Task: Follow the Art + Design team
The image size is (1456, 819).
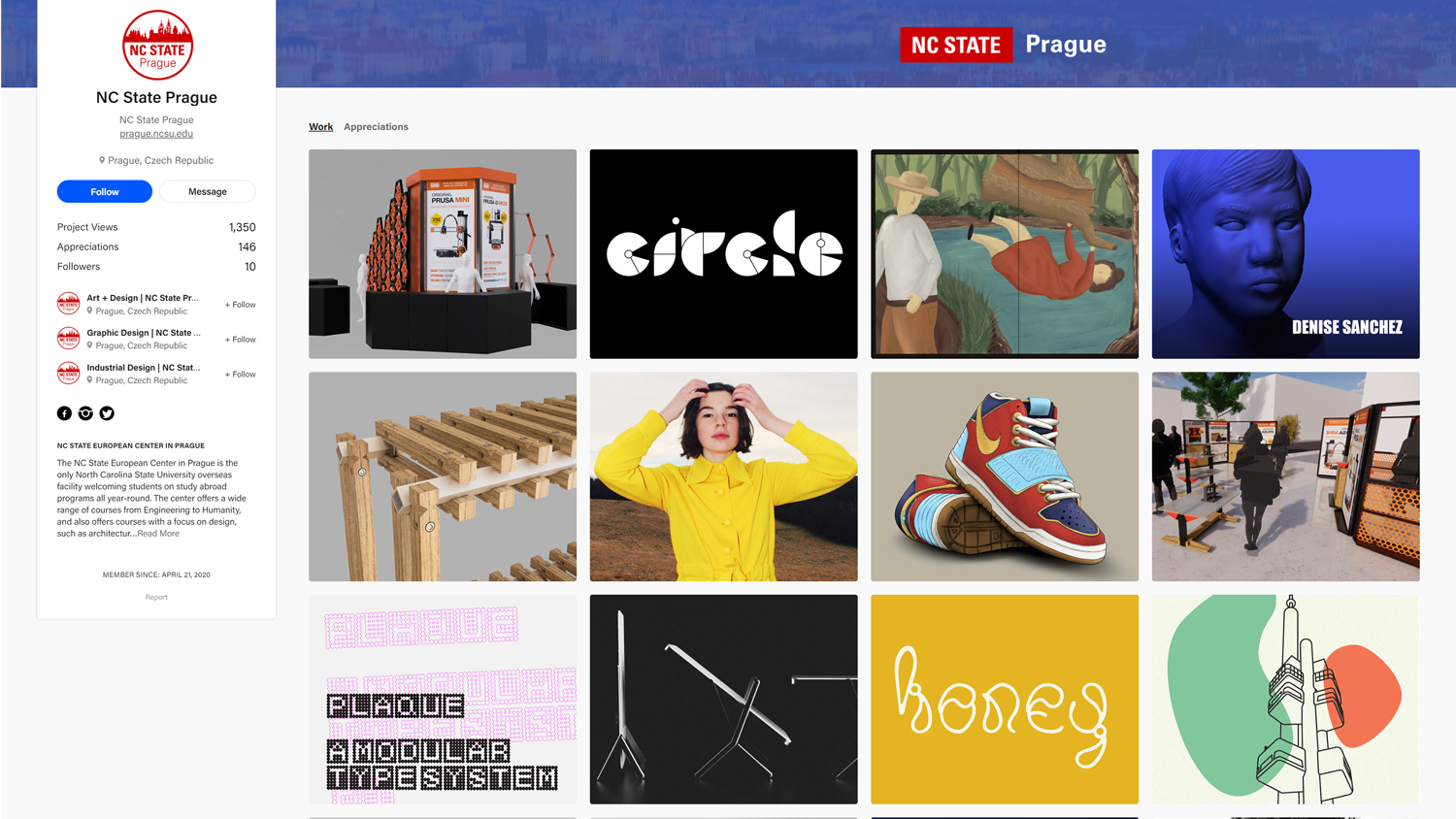Action: tap(241, 305)
